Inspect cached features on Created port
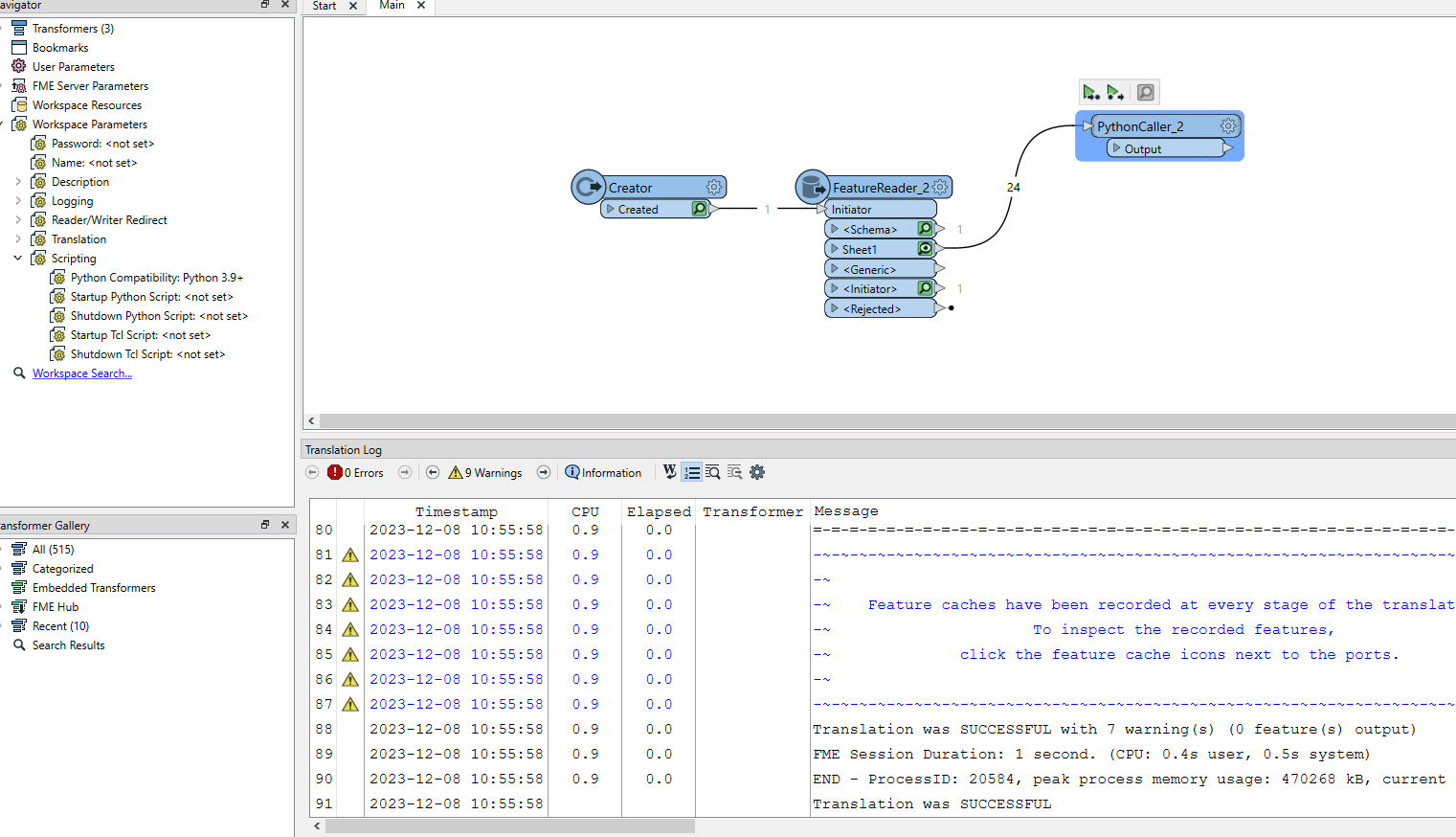This screenshot has width=1456, height=837. pos(700,209)
